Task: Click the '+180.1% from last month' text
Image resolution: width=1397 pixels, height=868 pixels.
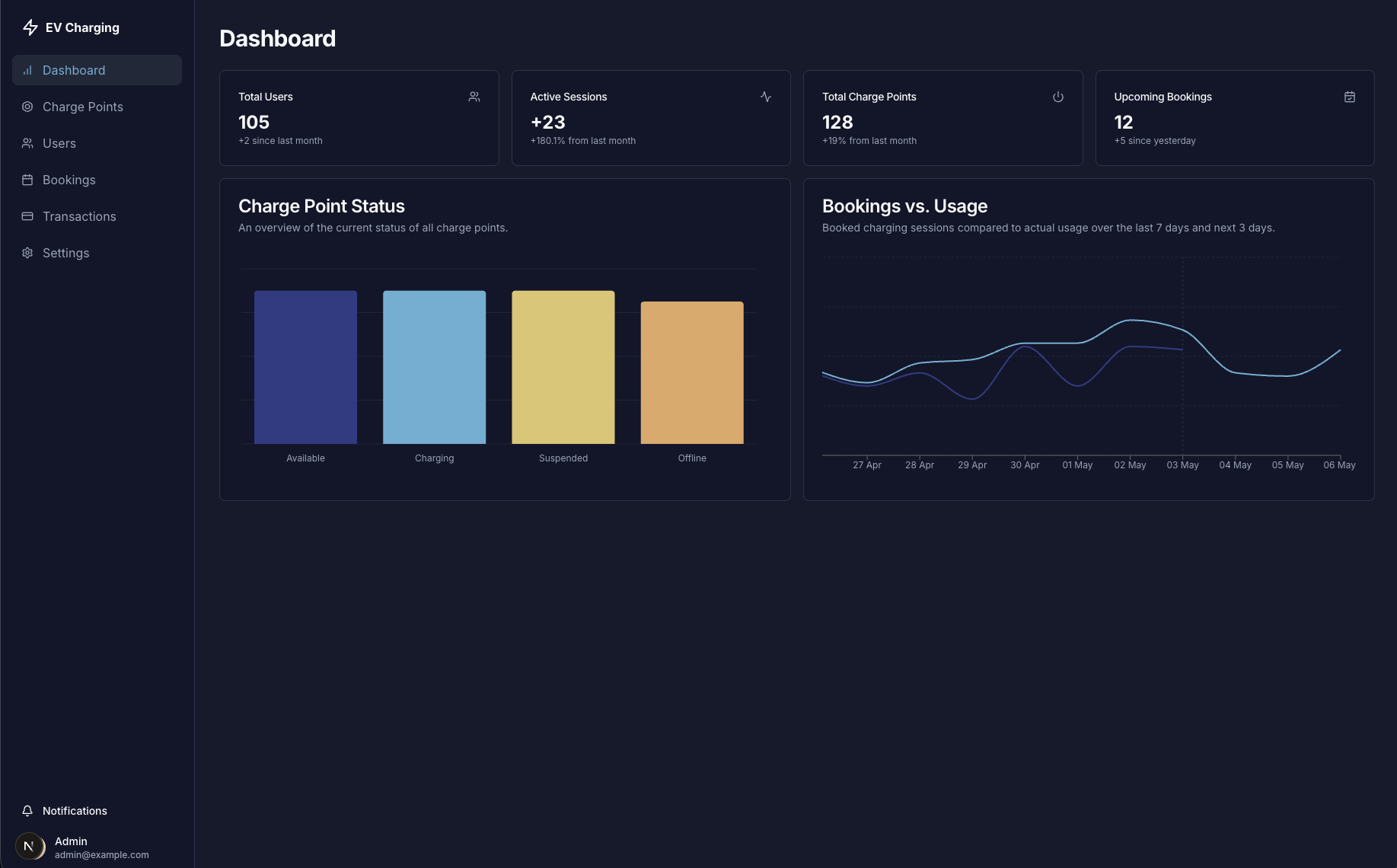Action: (583, 141)
